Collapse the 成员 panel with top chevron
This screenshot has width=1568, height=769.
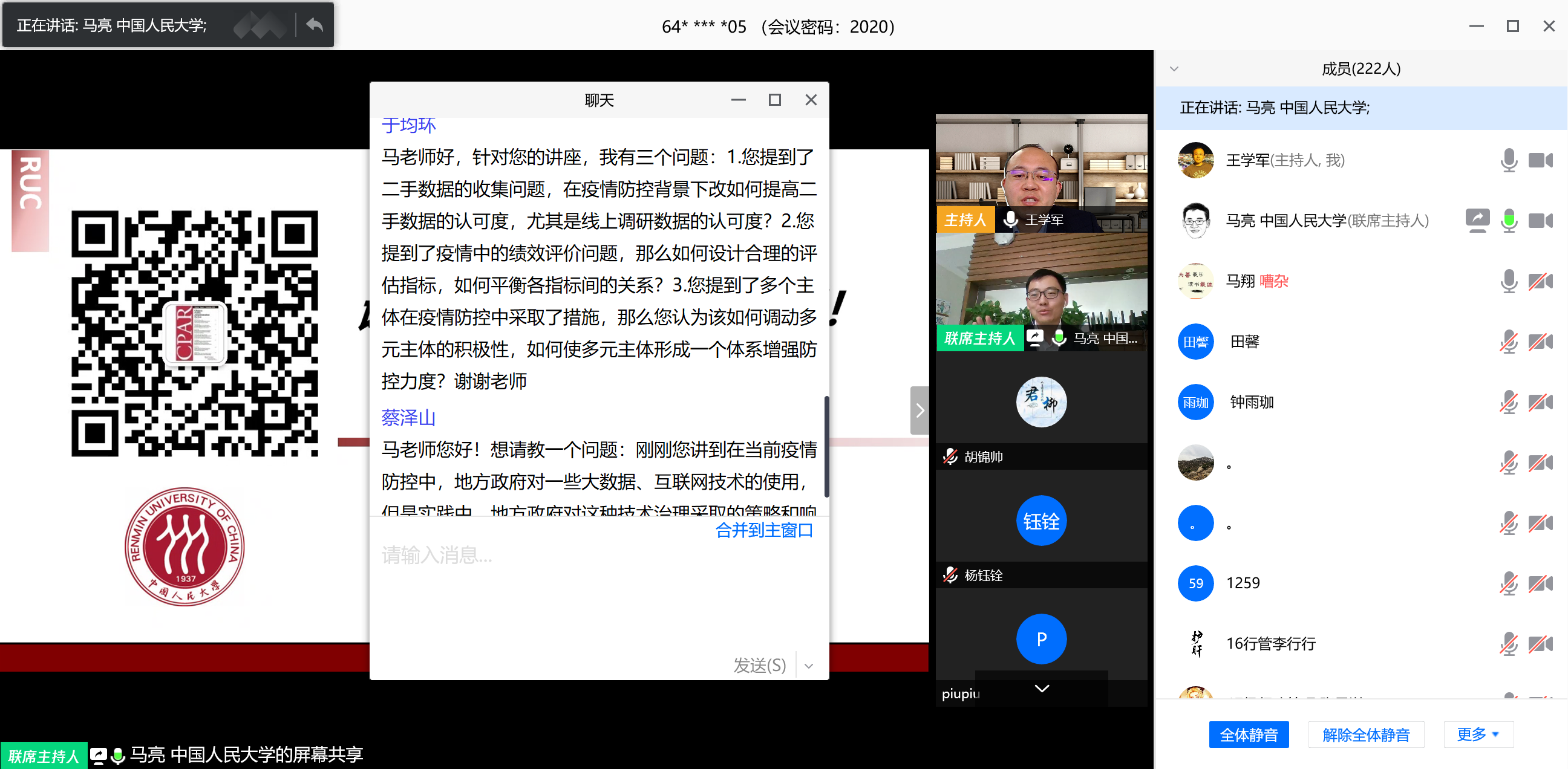point(1174,69)
